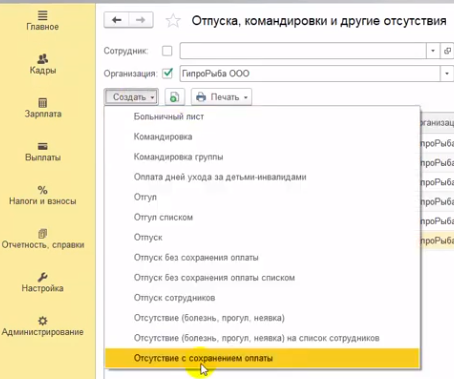Click inside the Сотрудник input field
Screen dimensions: 454x379
(303, 51)
